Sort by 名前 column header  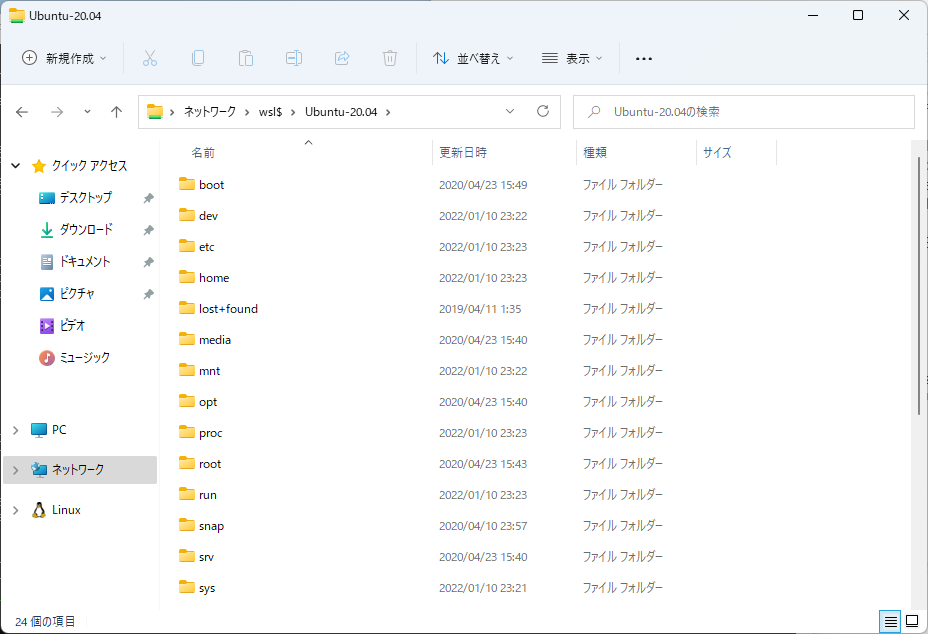(x=203, y=153)
